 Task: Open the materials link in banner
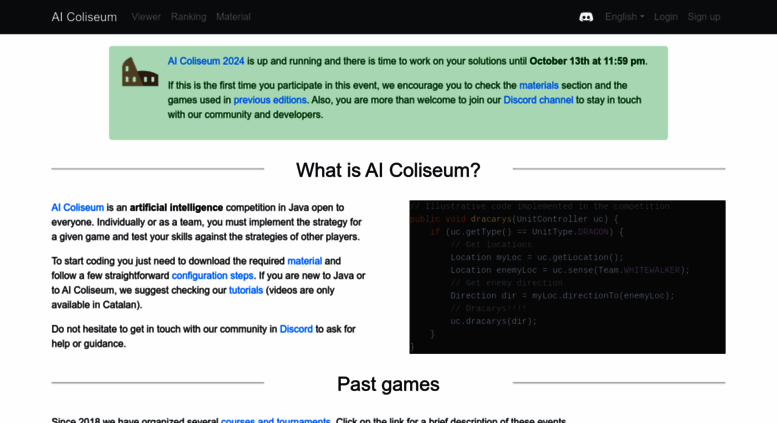point(539,85)
